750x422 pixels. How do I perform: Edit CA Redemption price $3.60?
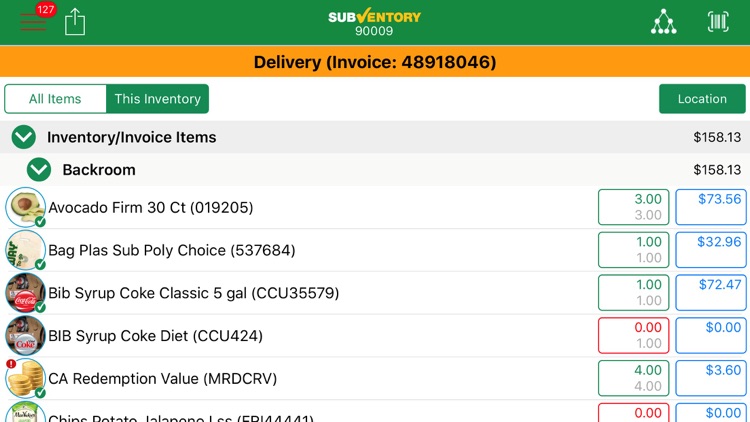point(711,378)
